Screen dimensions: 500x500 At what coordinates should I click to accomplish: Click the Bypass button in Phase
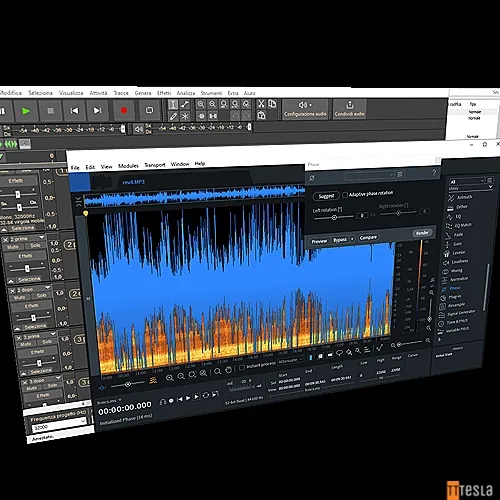[x=340, y=240]
